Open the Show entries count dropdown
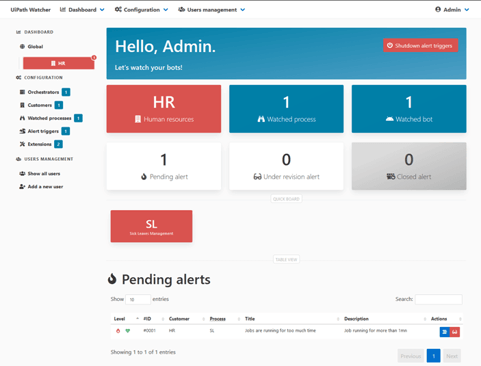This screenshot has width=481, height=366. [138, 299]
